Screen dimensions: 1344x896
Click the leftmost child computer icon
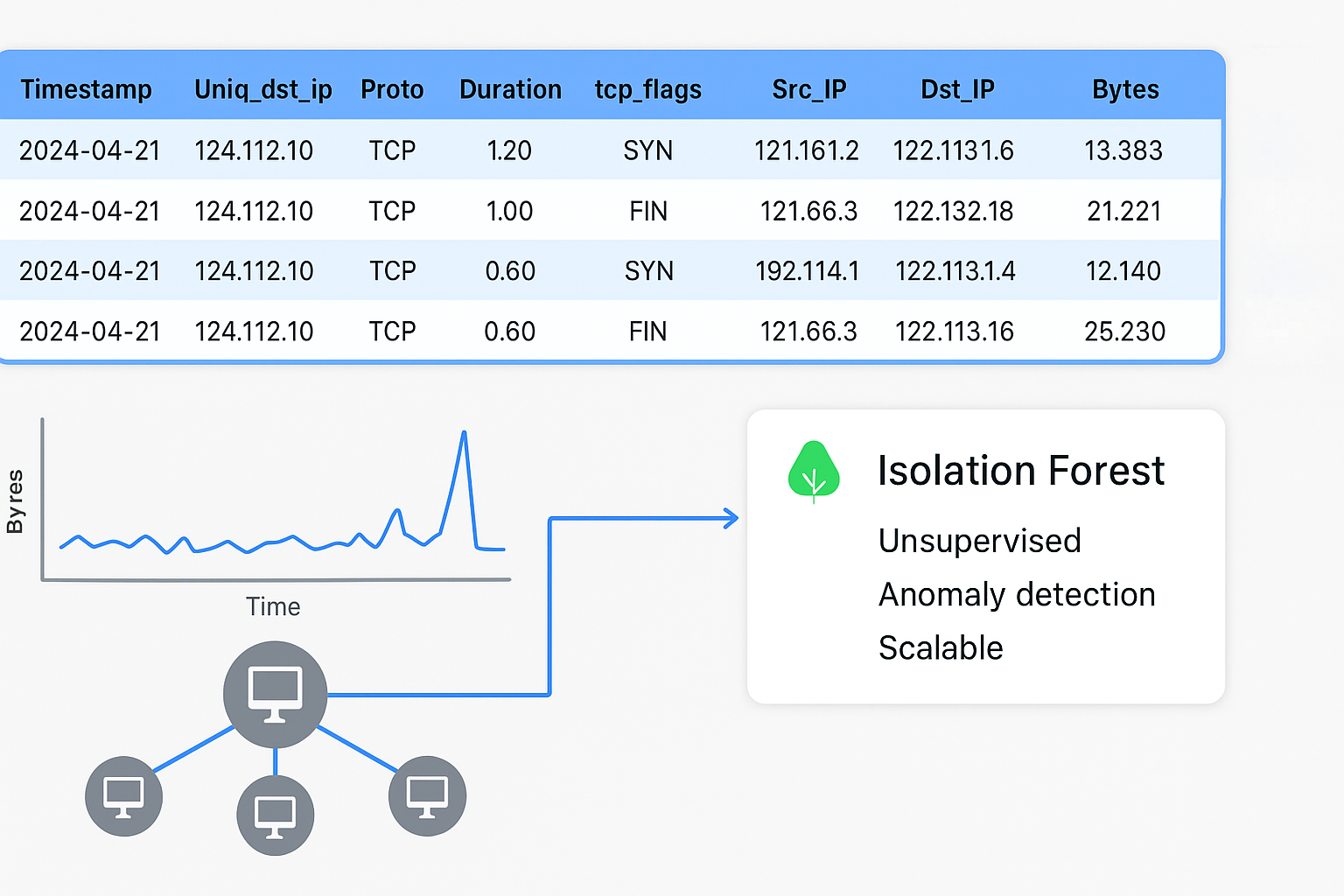123,796
